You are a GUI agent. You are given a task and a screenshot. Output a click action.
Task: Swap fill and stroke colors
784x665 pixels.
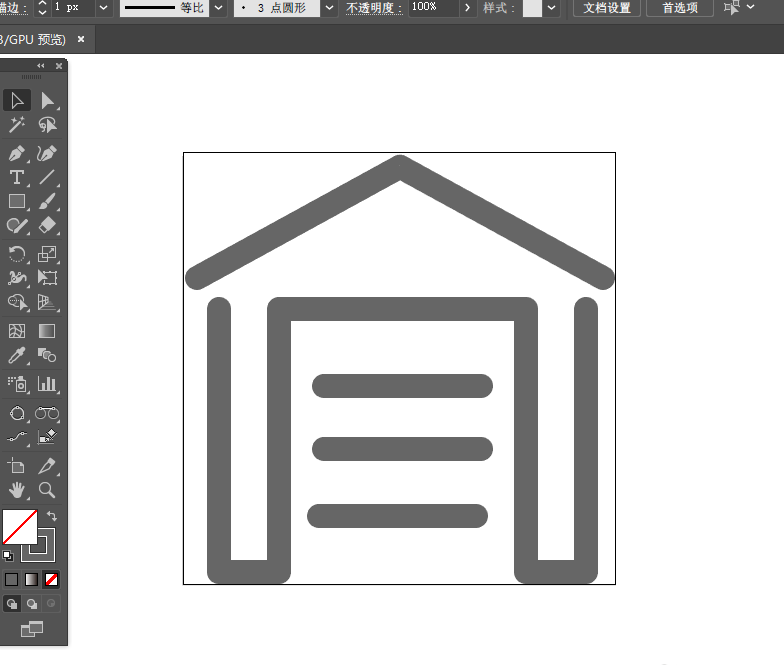point(52,516)
